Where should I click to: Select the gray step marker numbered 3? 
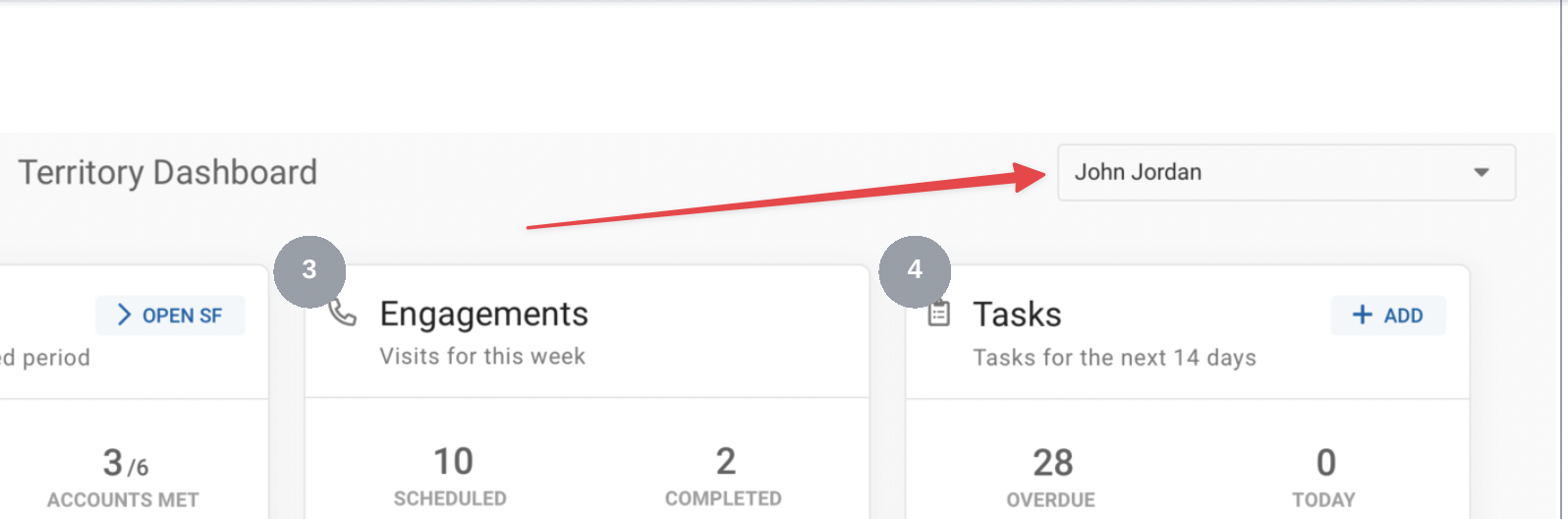click(309, 270)
